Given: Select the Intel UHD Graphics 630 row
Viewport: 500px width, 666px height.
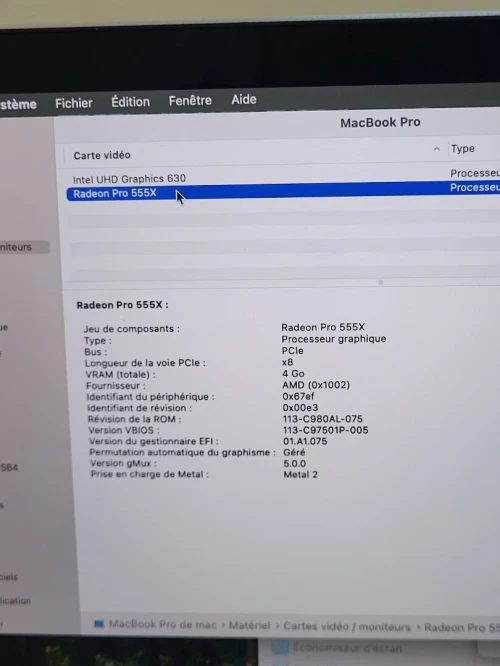Looking at the screenshot, I should pyautogui.click(x=283, y=178).
